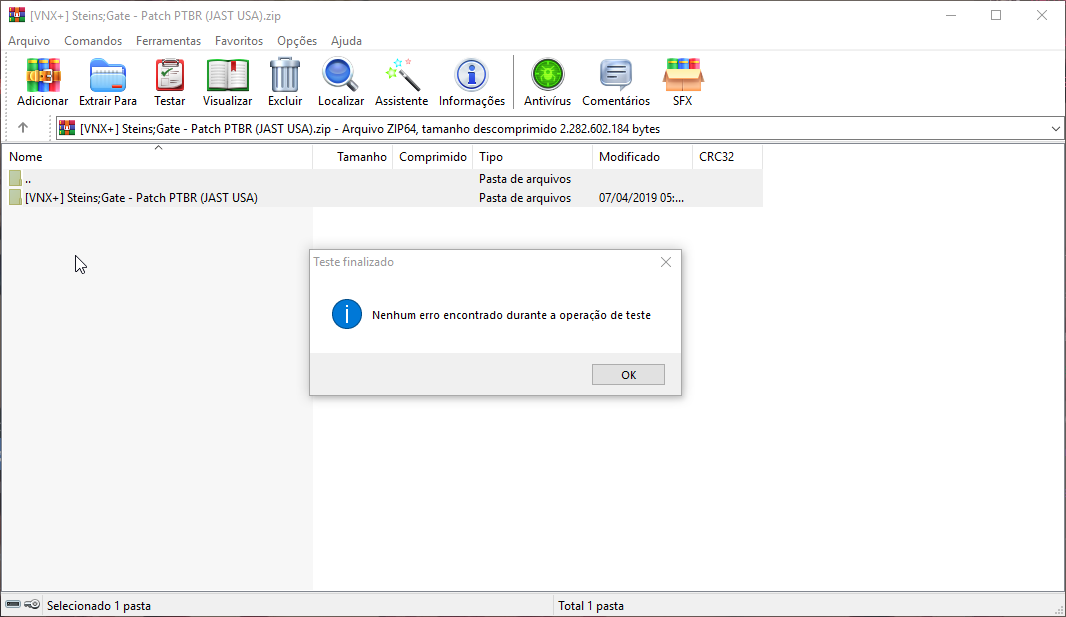The width and height of the screenshot is (1066, 617).
Task: Open the Favoritos menu
Action: pyautogui.click(x=239, y=41)
